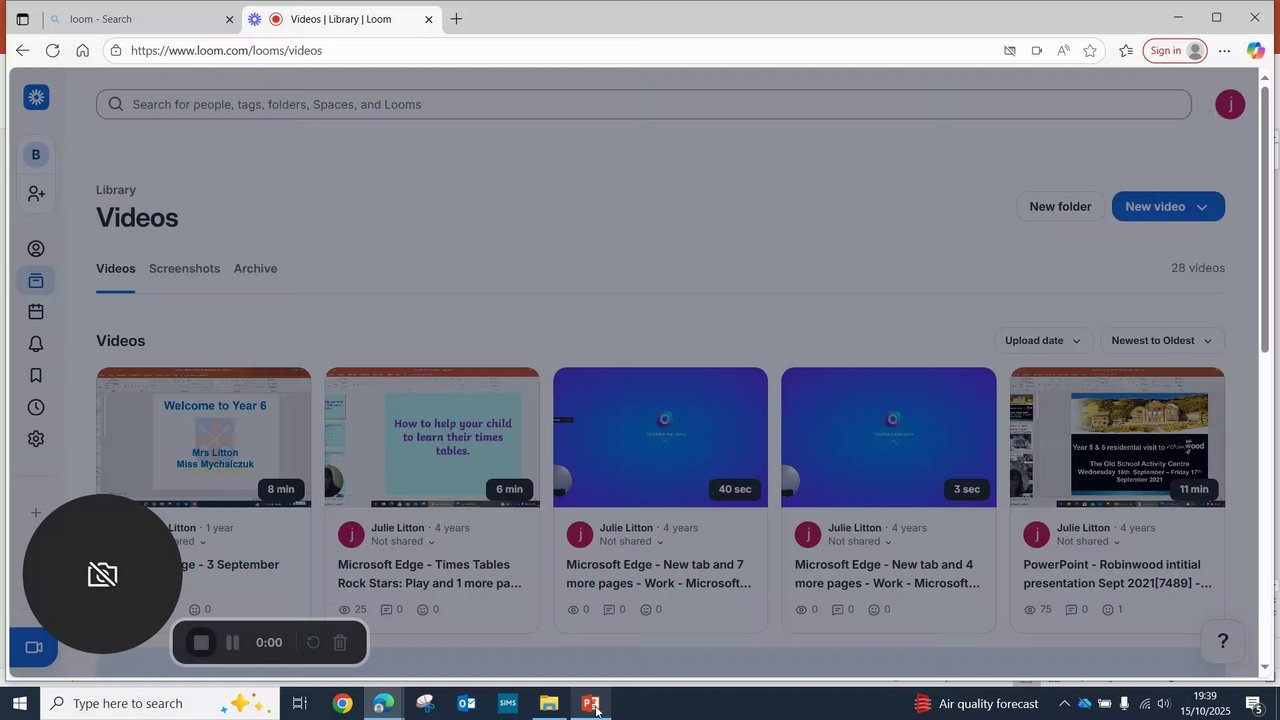Open the profile icon in left sidebar
Viewport: 1280px width, 720px height.
[x=36, y=249]
